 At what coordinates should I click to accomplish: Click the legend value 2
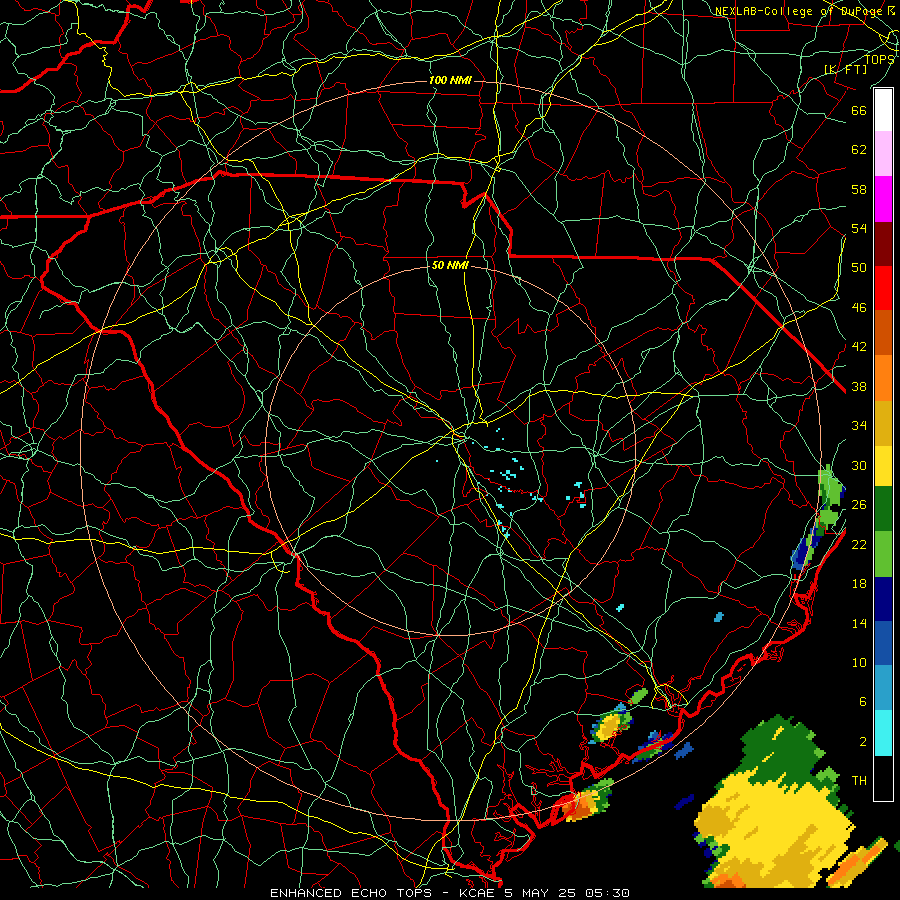863,742
